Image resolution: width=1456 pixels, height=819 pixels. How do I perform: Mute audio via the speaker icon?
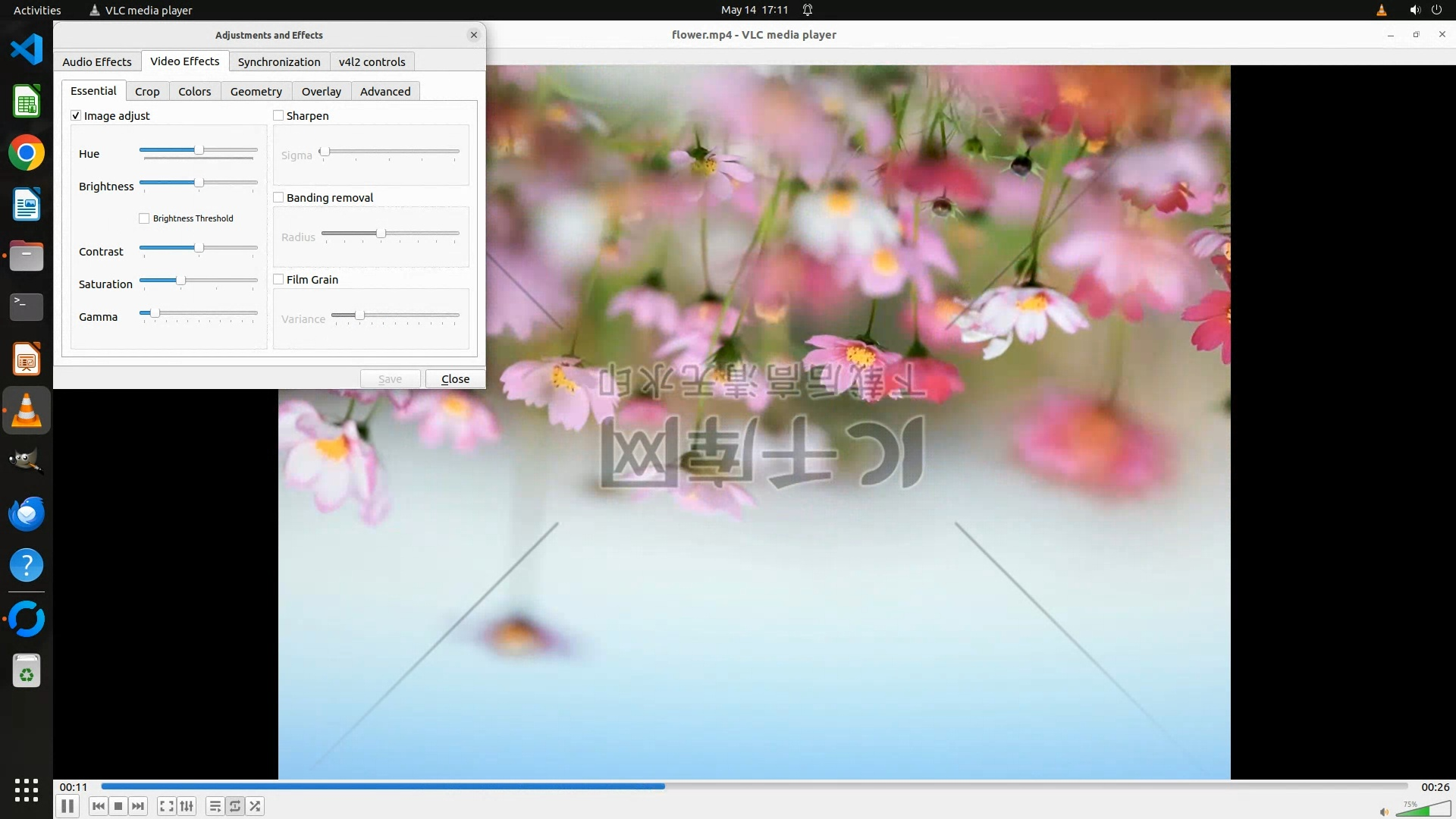point(1384,811)
